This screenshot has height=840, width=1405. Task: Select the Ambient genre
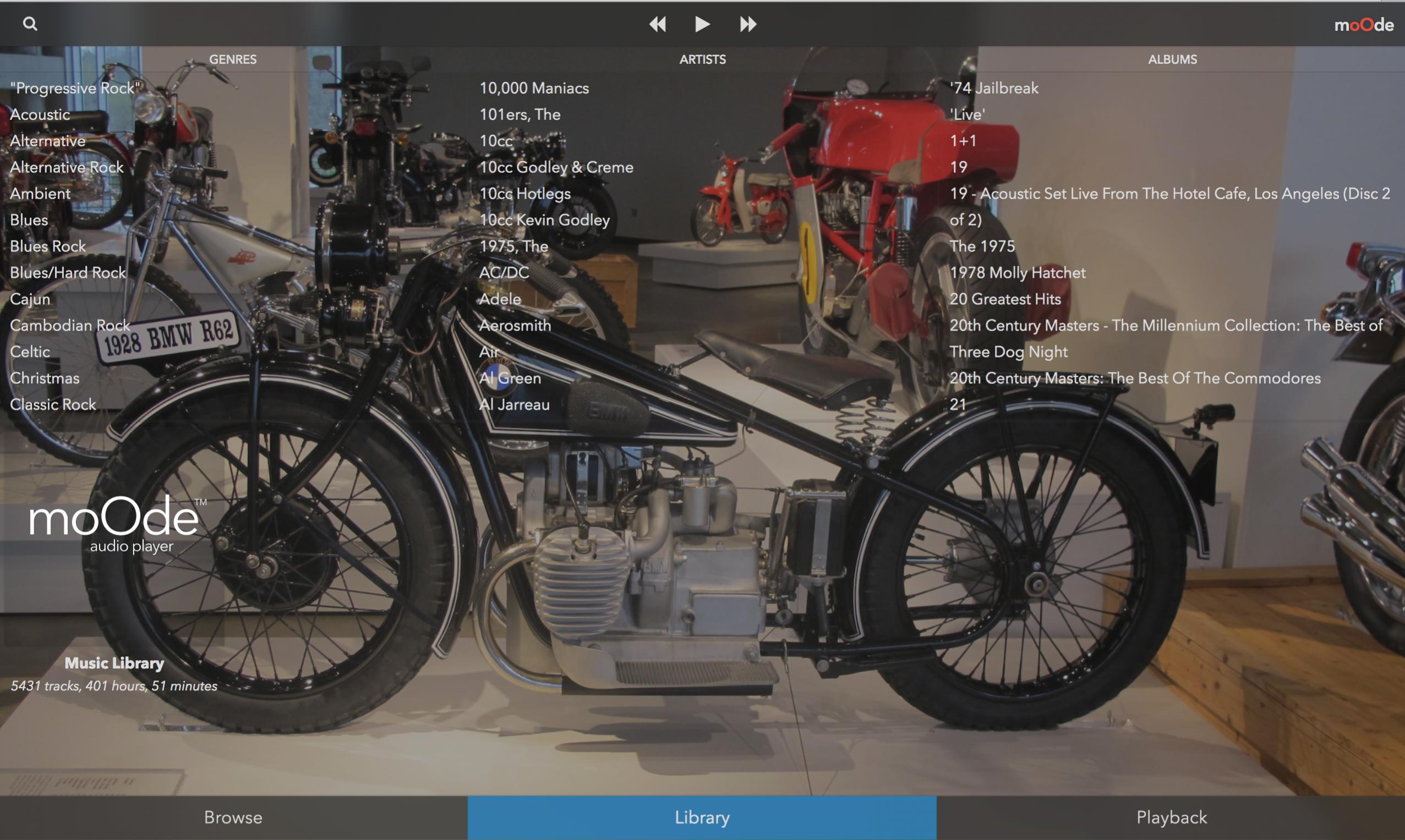point(40,194)
